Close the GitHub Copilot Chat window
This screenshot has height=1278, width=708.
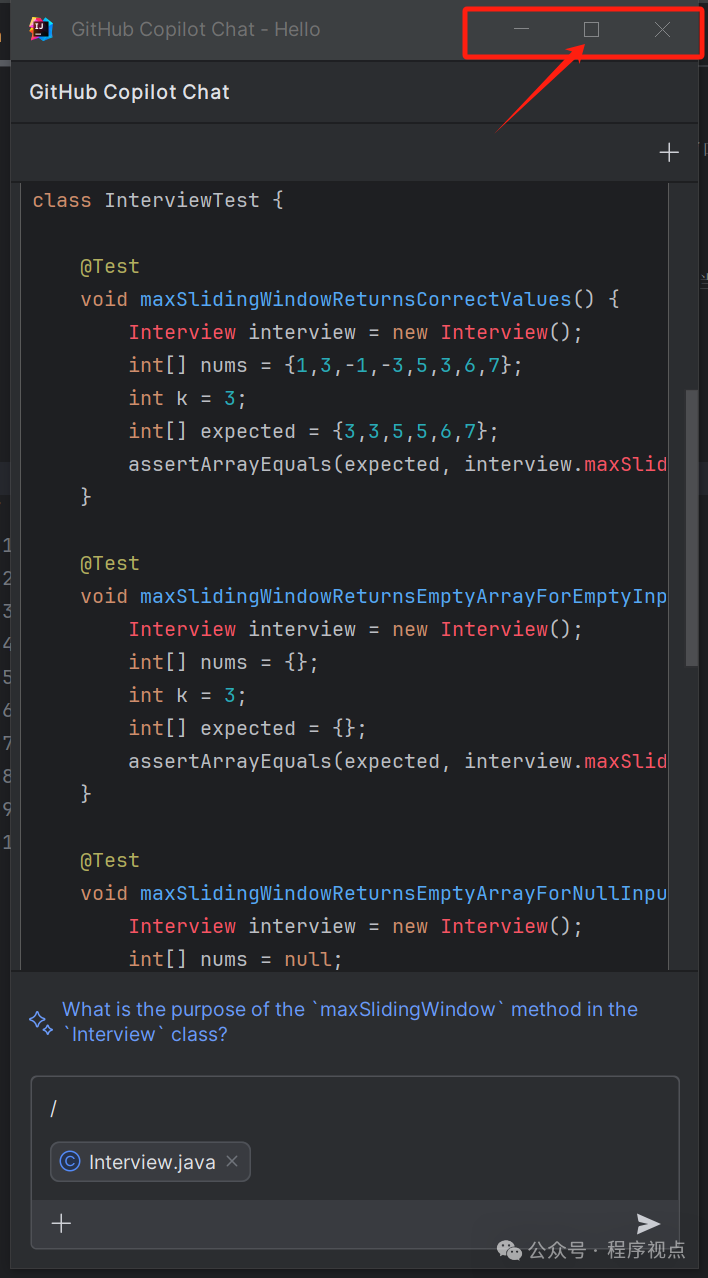tap(662, 29)
